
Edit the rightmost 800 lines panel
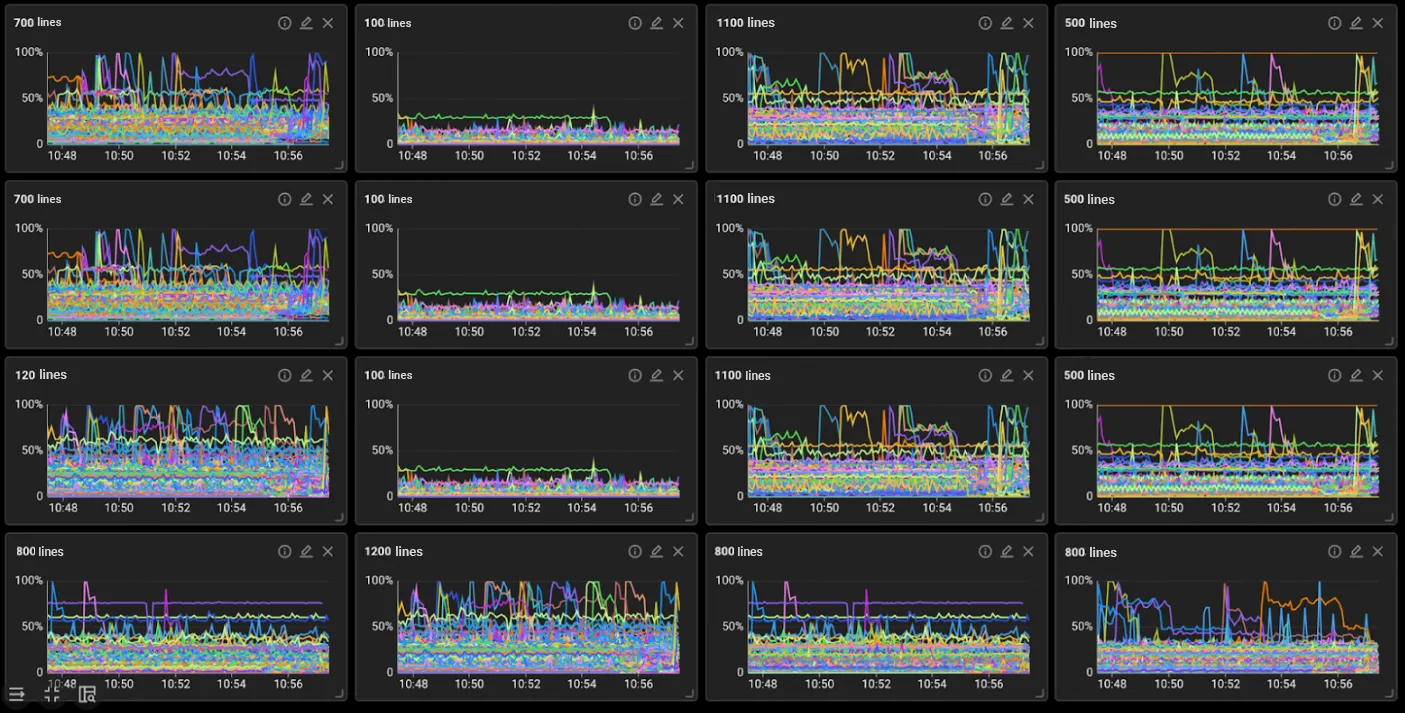tap(1356, 552)
